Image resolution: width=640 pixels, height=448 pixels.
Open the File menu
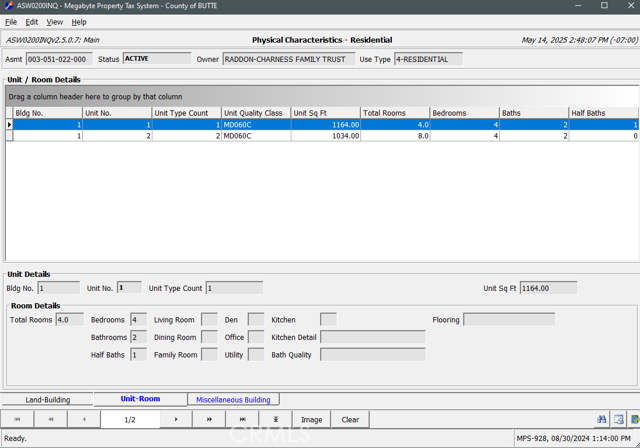(11, 22)
